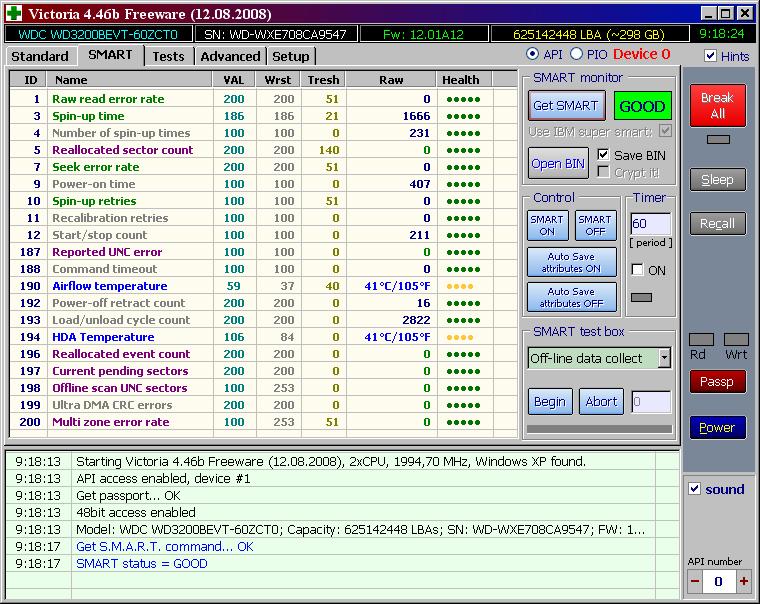Image resolution: width=760 pixels, height=604 pixels.
Task: Open the Off-line data collect dropdown
Action: pyautogui.click(x=664, y=358)
